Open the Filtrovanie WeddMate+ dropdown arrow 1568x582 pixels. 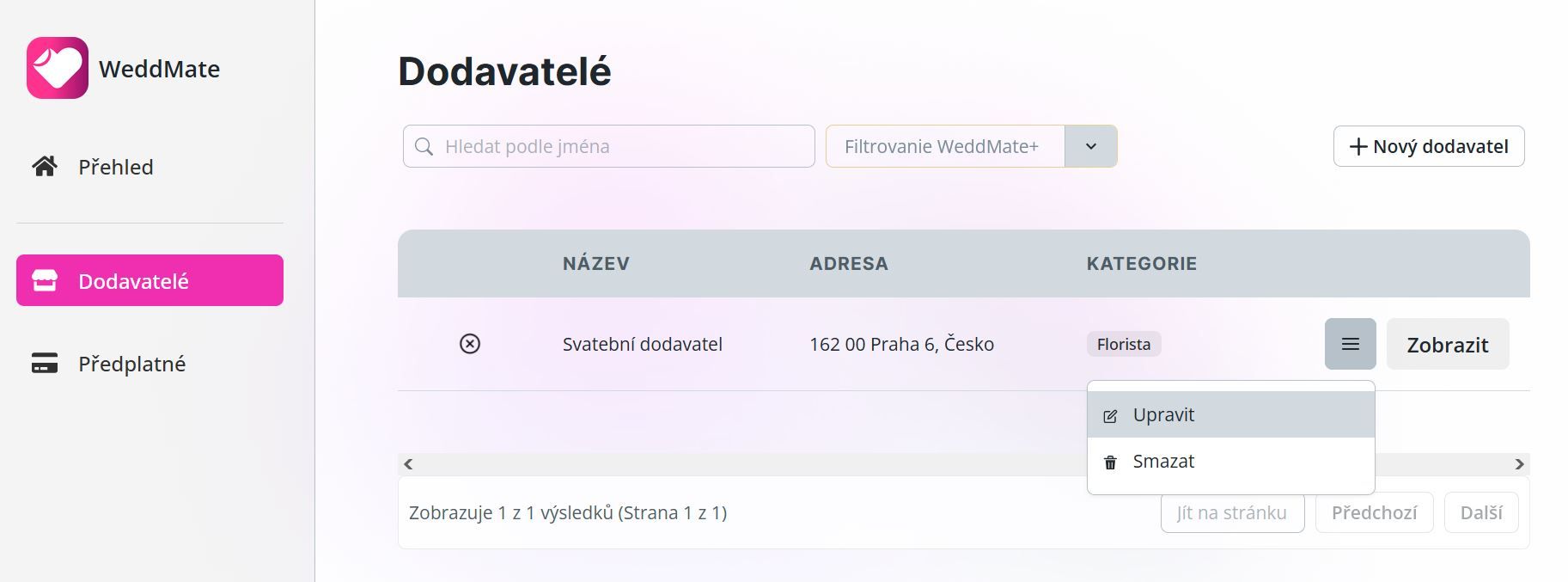click(x=1090, y=146)
